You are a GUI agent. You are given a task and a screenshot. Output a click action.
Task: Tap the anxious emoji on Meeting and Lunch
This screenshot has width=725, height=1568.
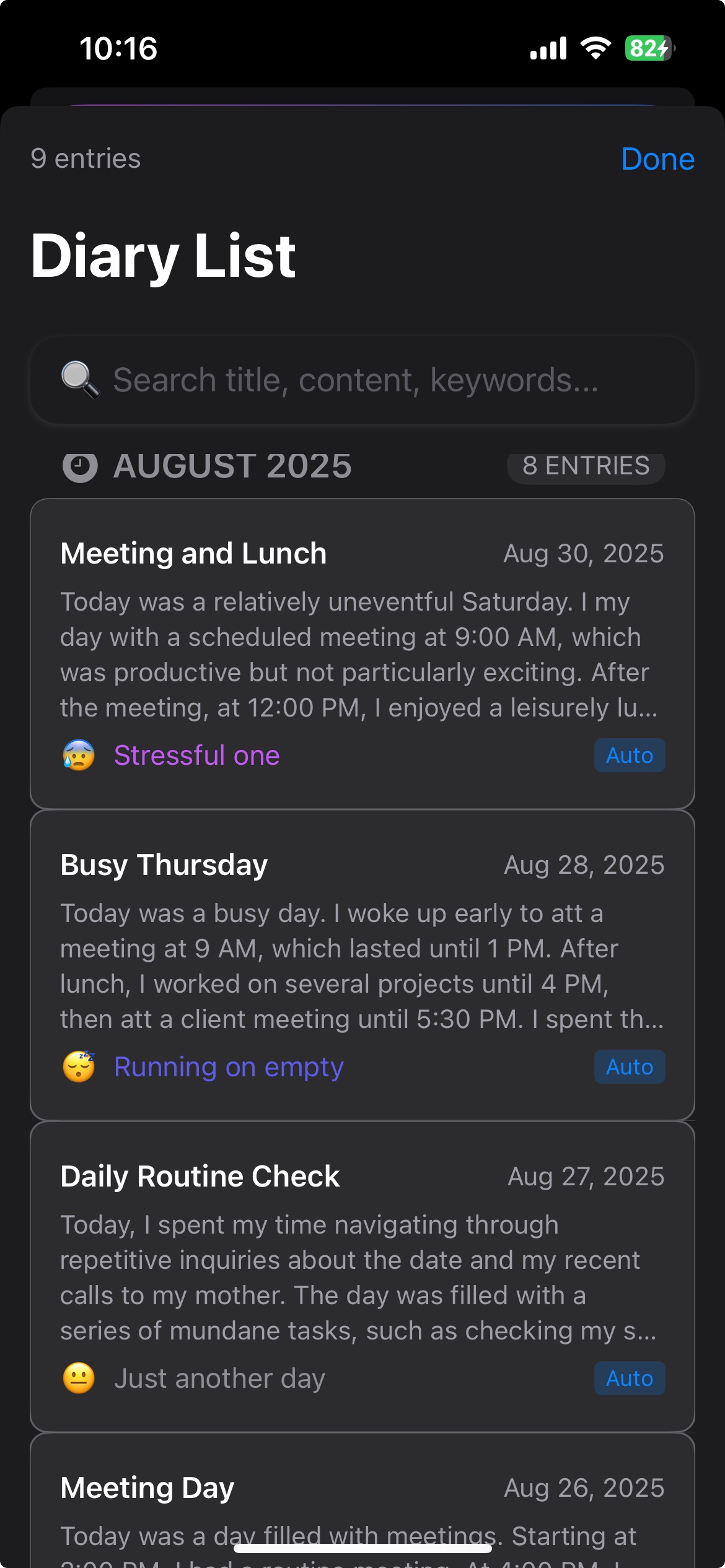pyautogui.click(x=79, y=756)
